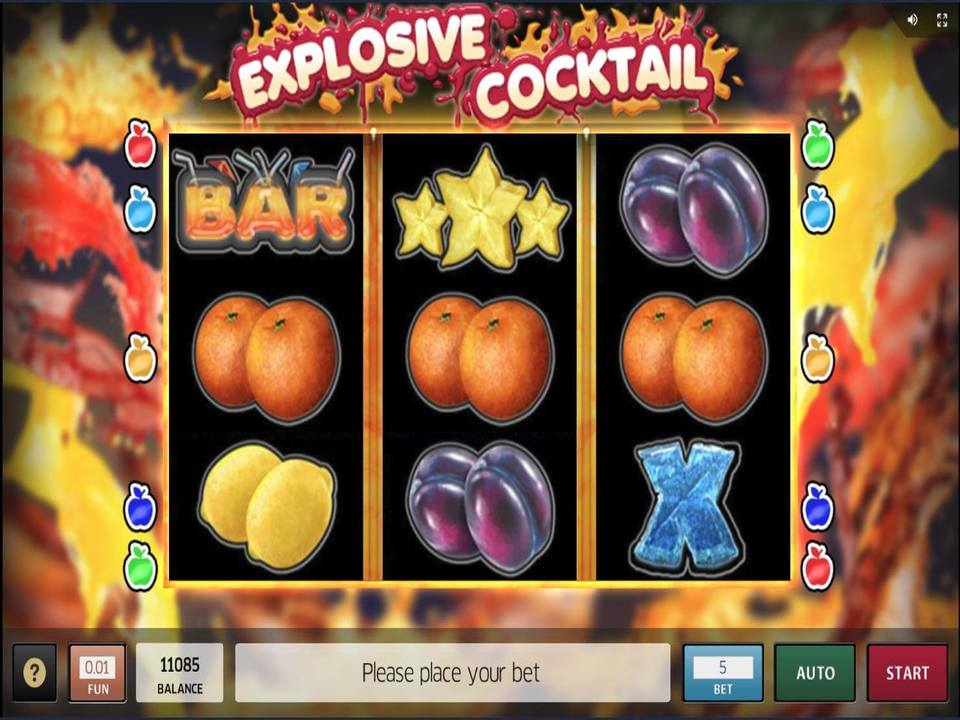This screenshot has width=960, height=720.
Task: Open the BET amount selector
Action: [x=723, y=673]
